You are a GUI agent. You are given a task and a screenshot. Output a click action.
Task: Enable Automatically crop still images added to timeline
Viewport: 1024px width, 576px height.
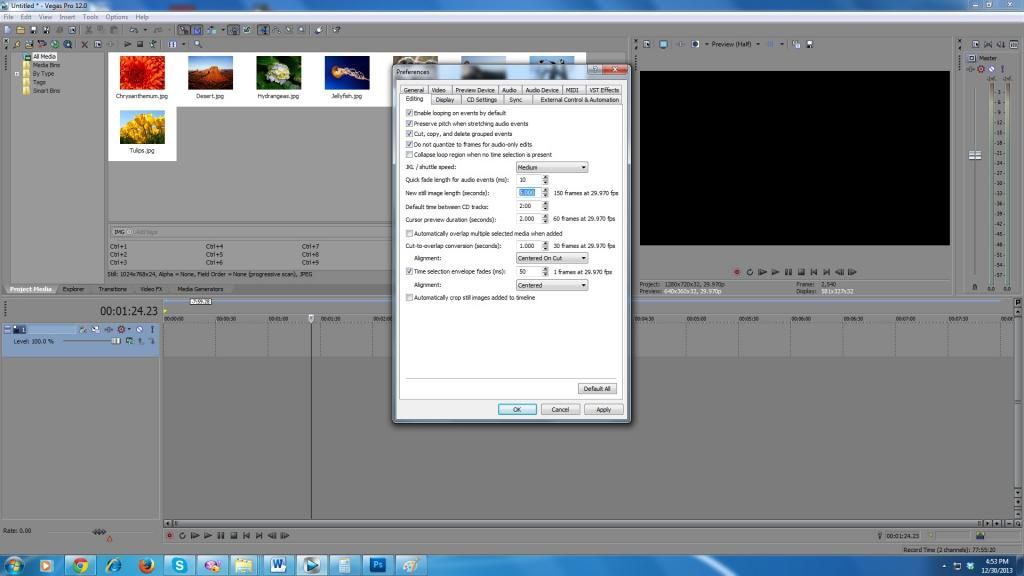(409, 298)
